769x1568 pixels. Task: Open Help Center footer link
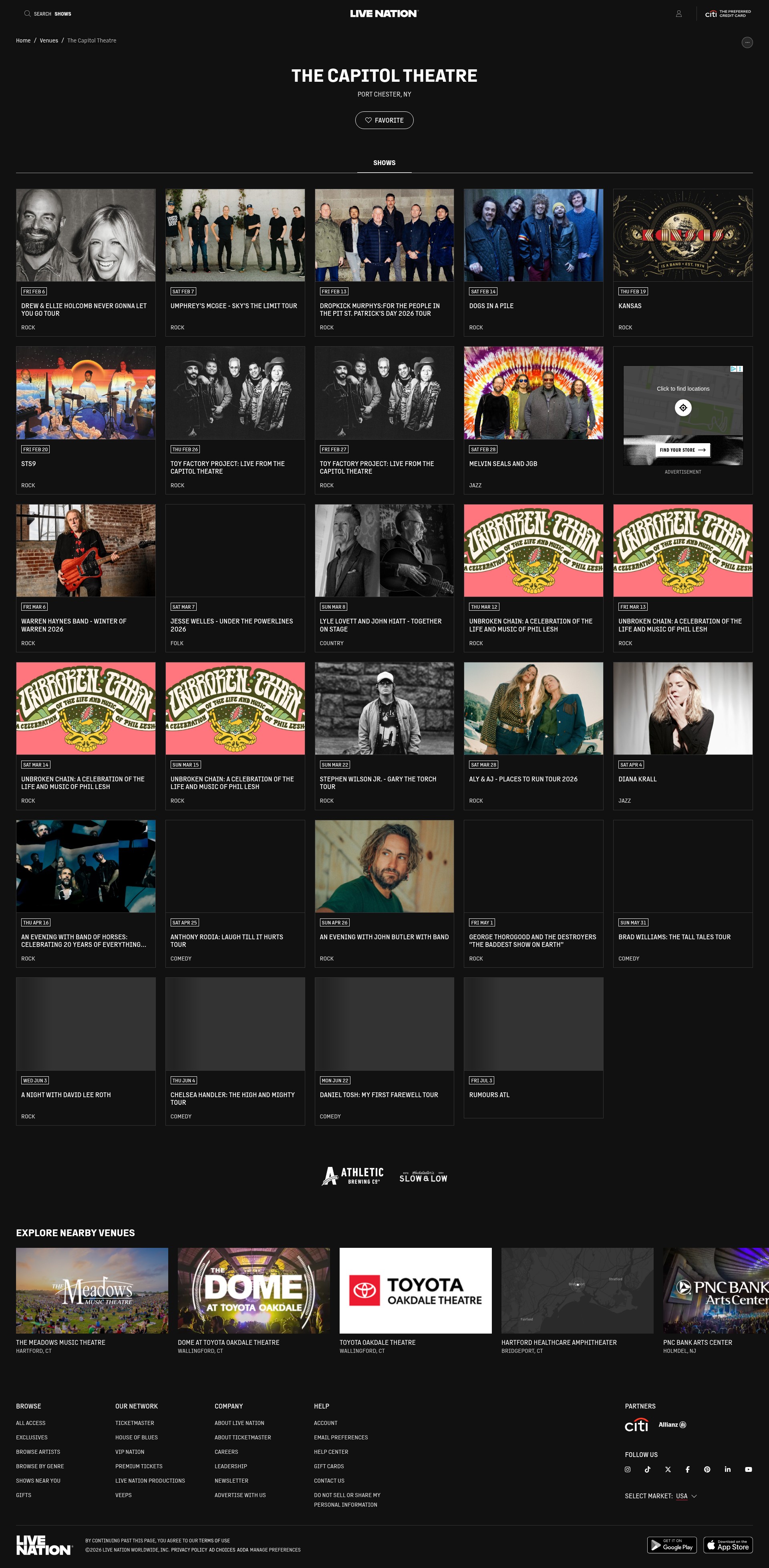(x=331, y=1452)
